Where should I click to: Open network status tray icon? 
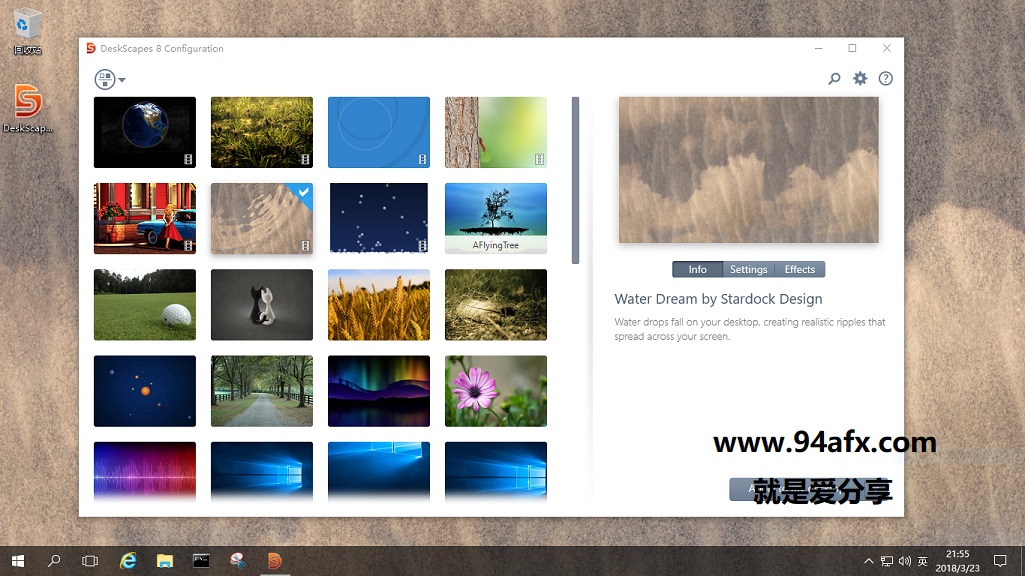tap(886, 561)
